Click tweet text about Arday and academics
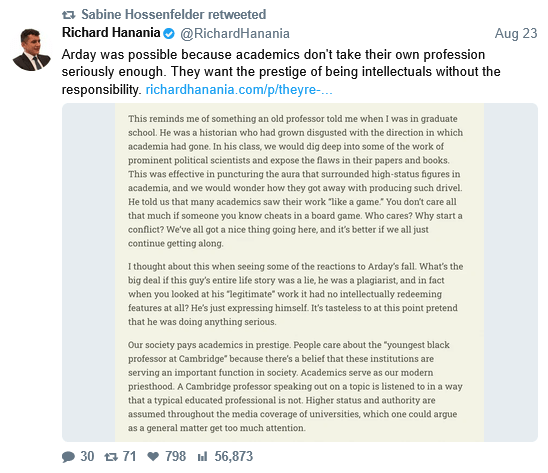Screen dimensions: 548x473 [x=281, y=72]
